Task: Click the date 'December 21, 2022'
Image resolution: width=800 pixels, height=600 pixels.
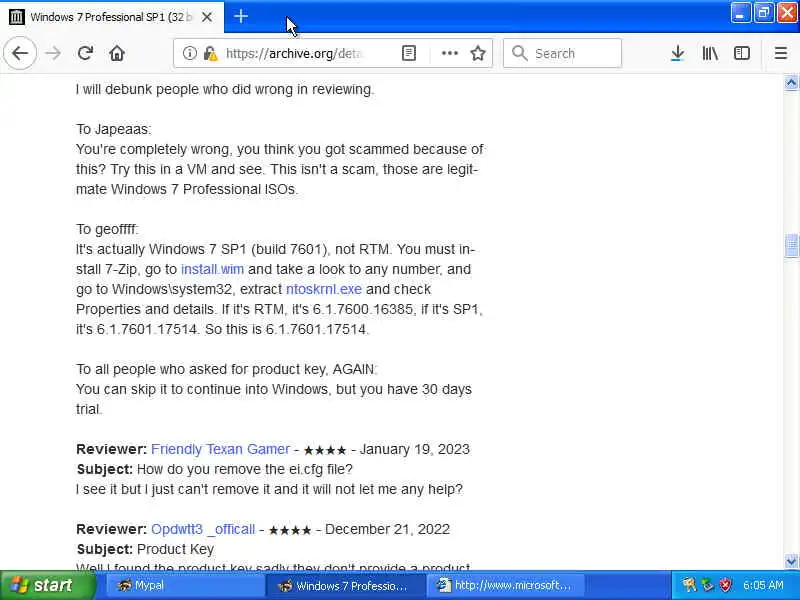Action: coord(387,529)
